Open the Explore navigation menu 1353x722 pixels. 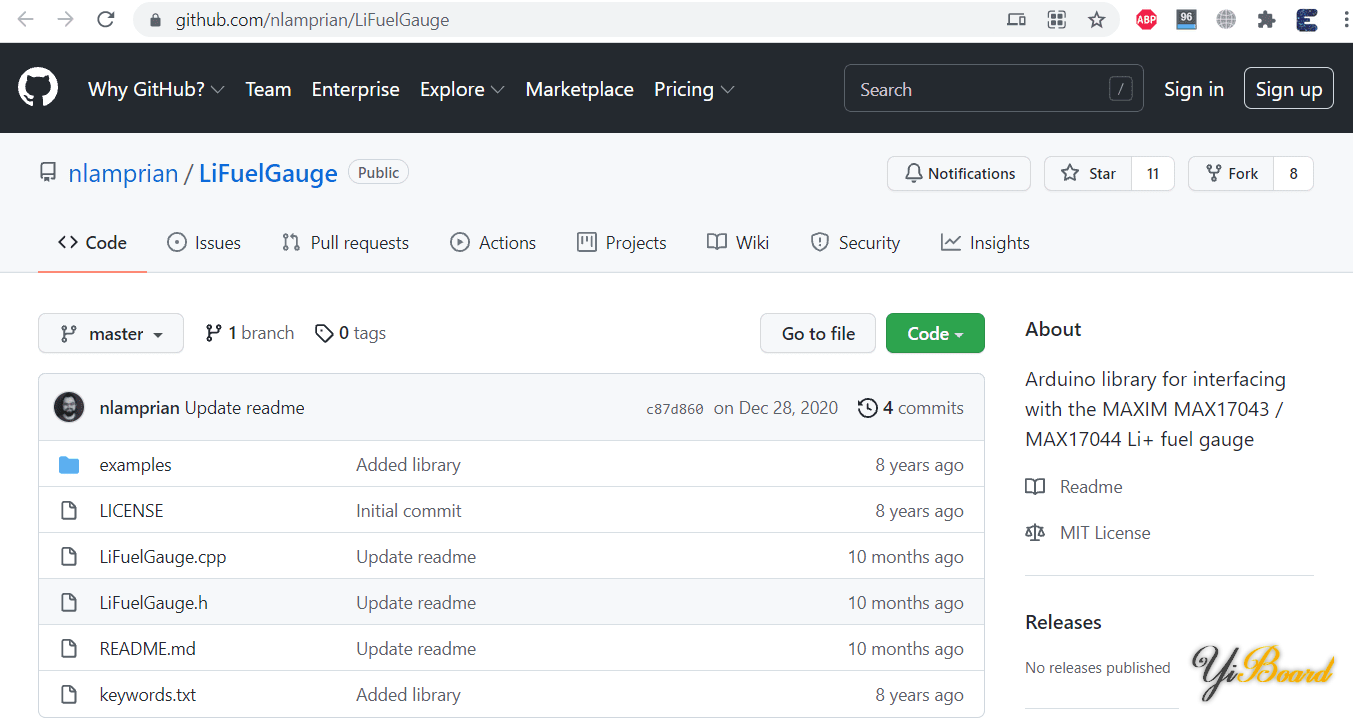[462, 89]
